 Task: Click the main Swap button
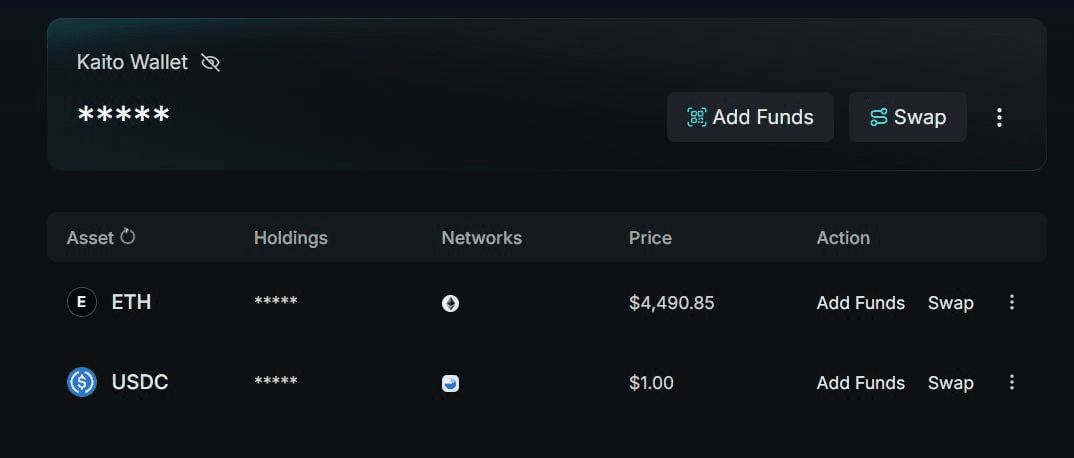908,117
